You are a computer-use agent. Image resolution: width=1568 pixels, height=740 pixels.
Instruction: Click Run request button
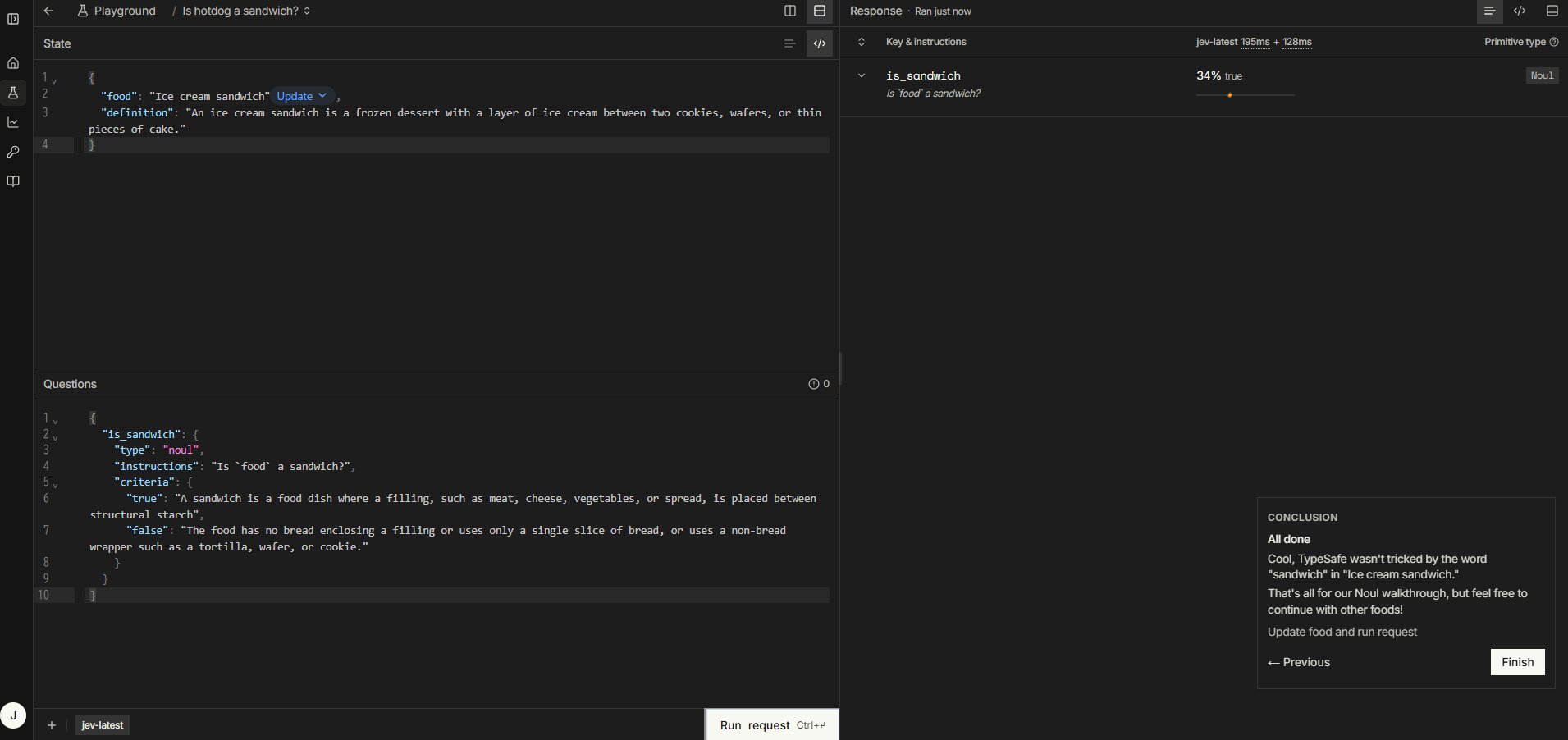(x=772, y=724)
